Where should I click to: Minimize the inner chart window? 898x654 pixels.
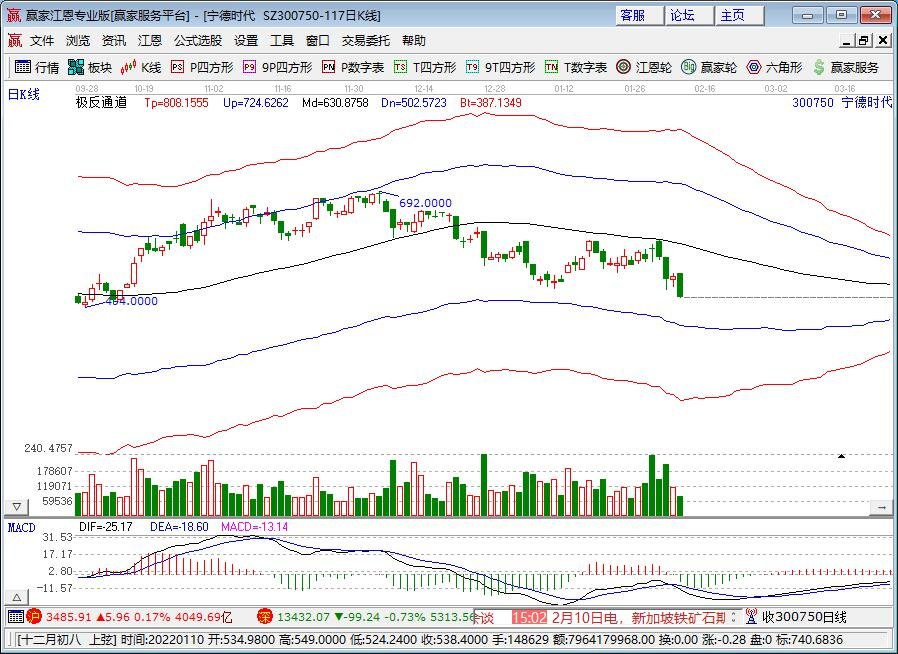coord(847,41)
